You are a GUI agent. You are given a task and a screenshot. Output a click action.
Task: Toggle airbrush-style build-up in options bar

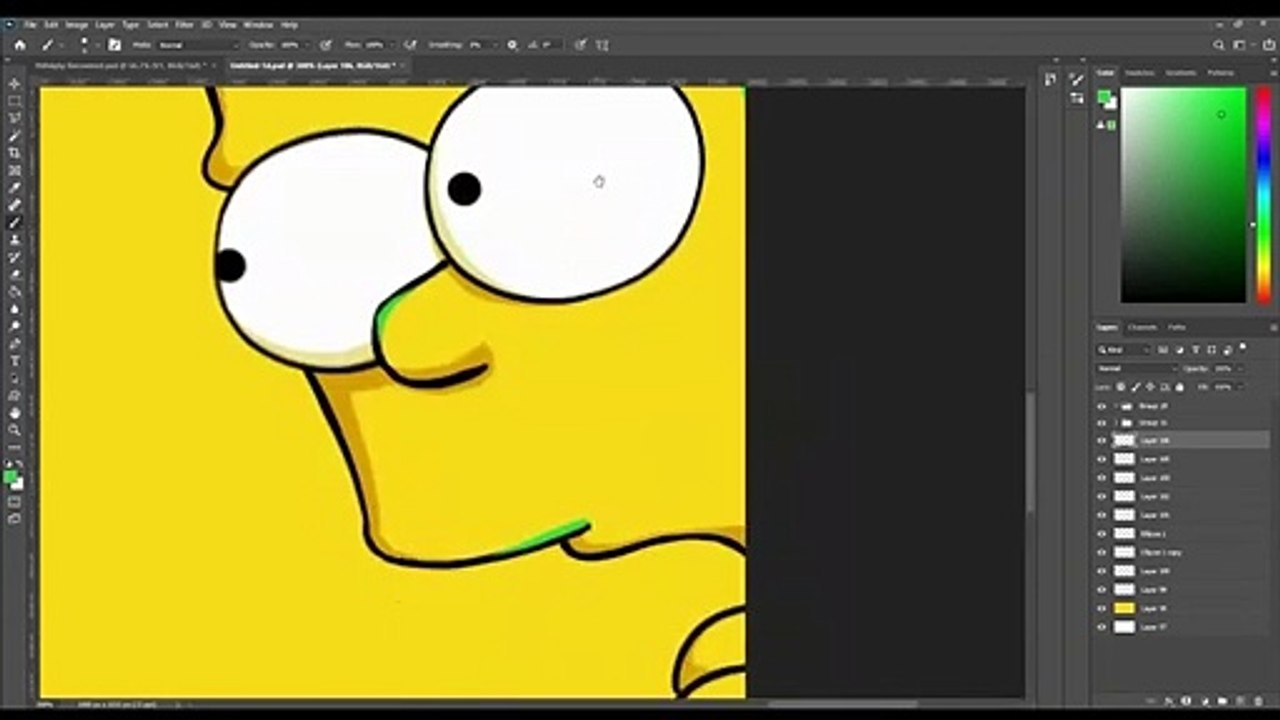(411, 45)
